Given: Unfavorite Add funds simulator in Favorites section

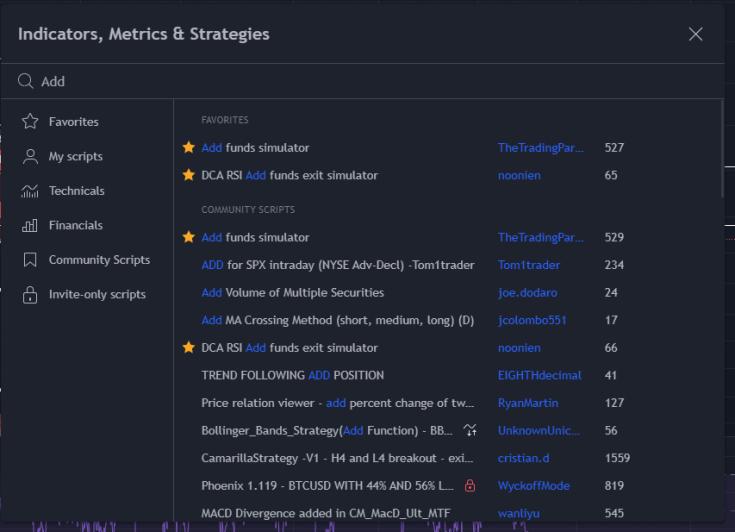Looking at the screenshot, I should point(189,148).
